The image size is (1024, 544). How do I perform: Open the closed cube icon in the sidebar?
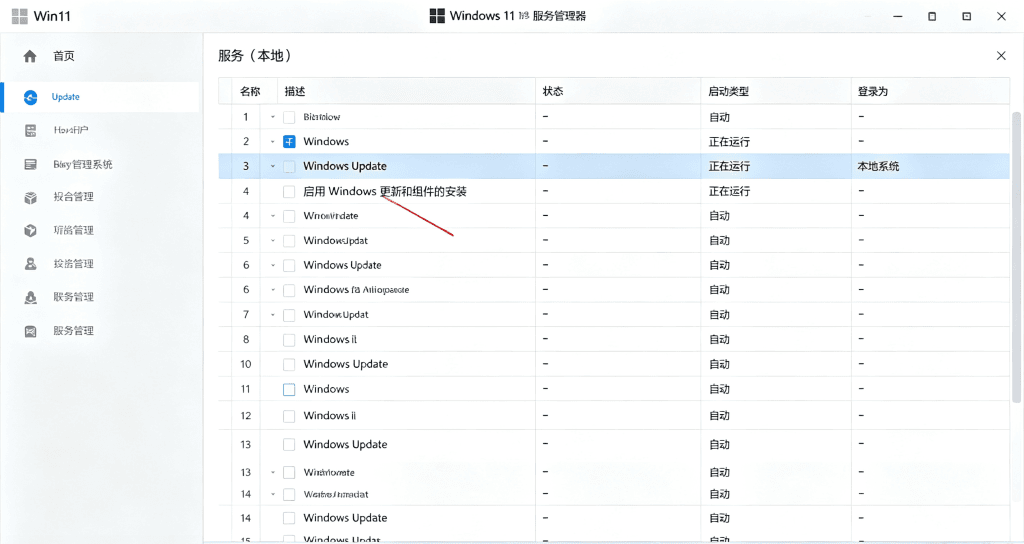(x=31, y=231)
